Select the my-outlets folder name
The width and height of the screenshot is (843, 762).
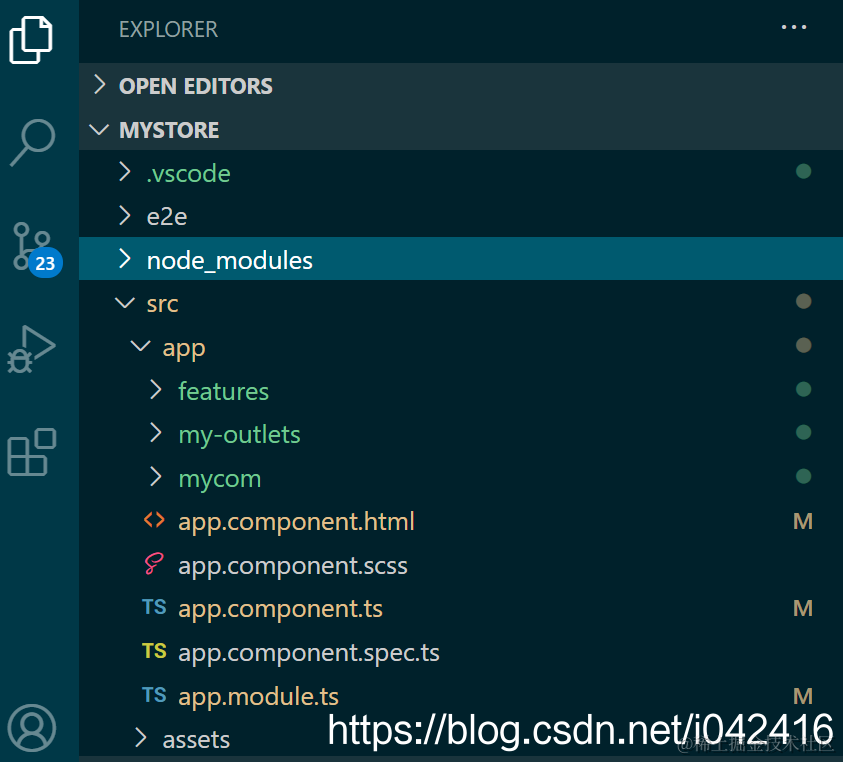[239, 435]
